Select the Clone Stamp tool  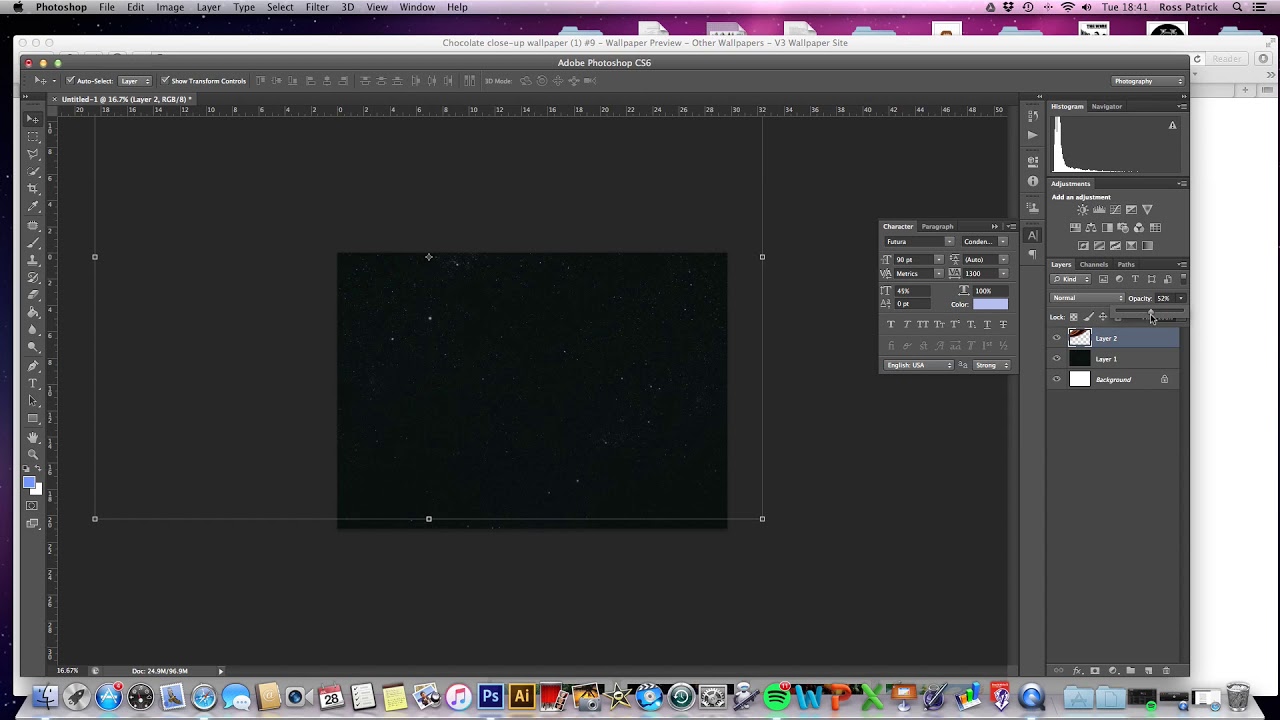click(33, 260)
